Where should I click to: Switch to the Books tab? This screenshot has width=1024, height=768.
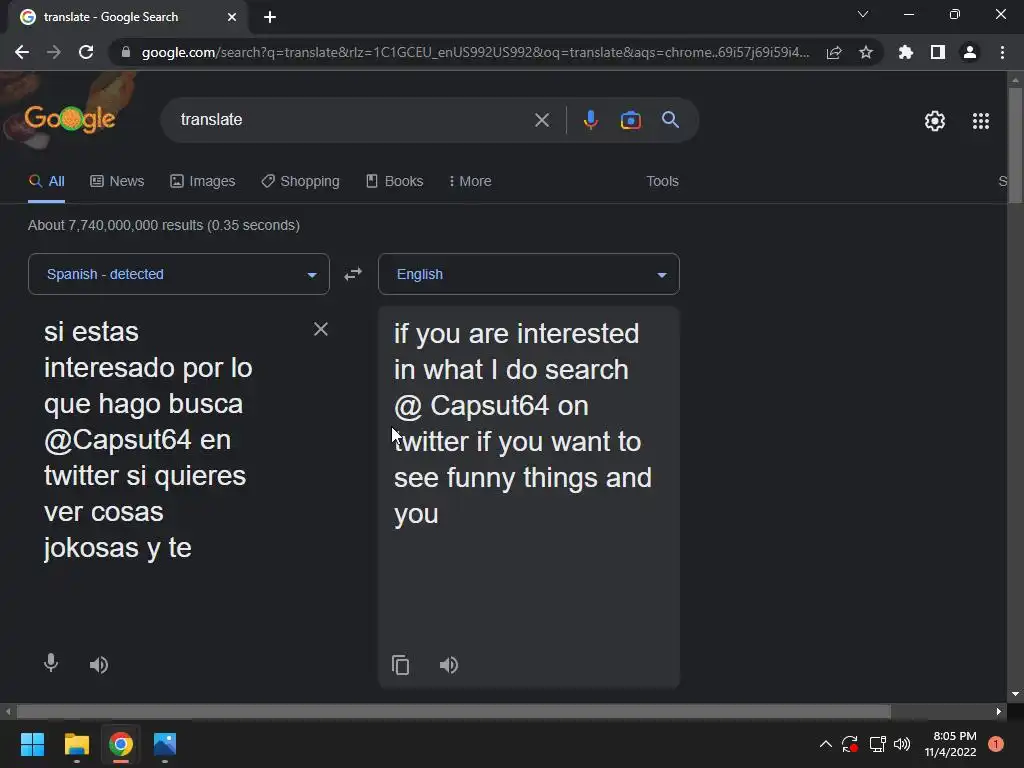pyautogui.click(x=394, y=182)
